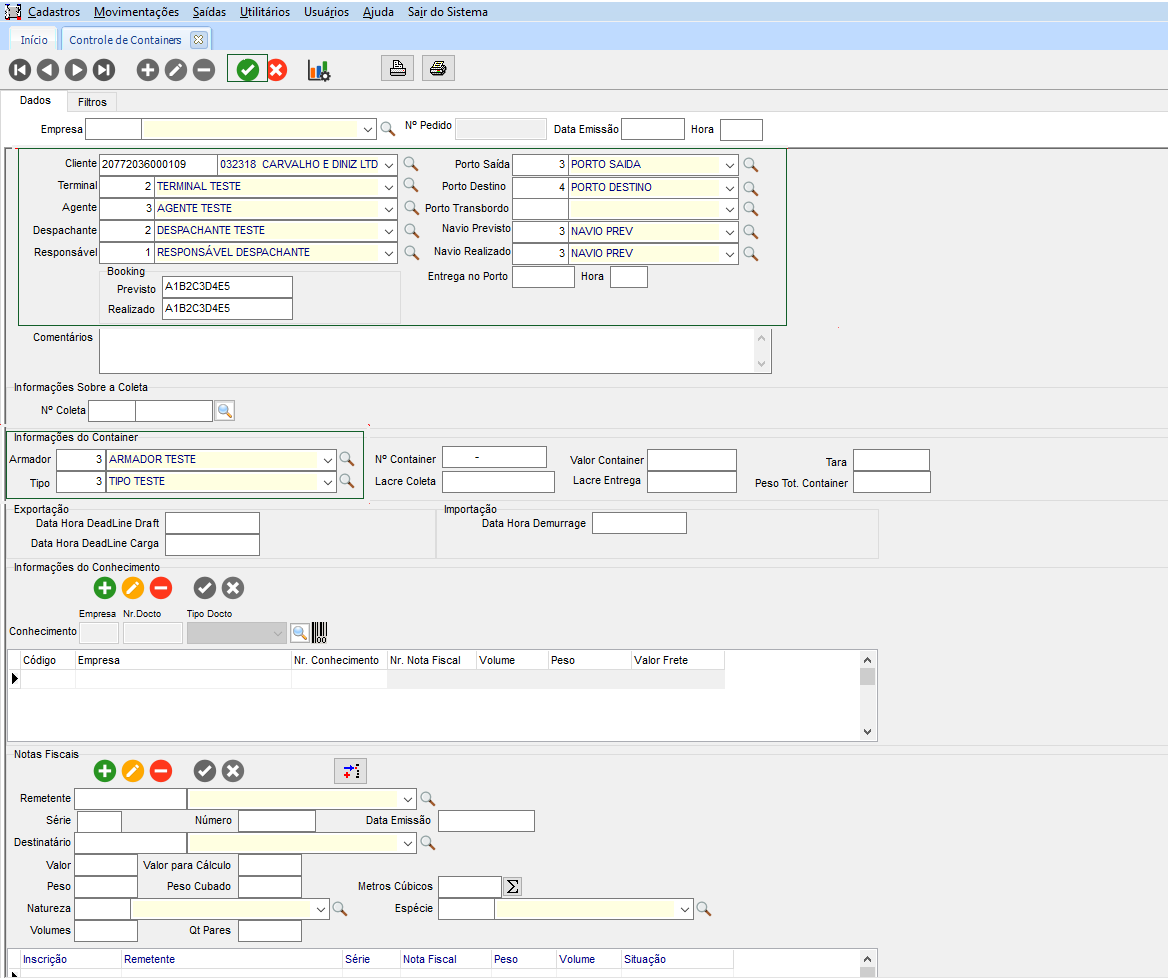The height and width of the screenshot is (978, 1168).
Task: Go to the first record navigation button
Action: click(x=20, y=70)
